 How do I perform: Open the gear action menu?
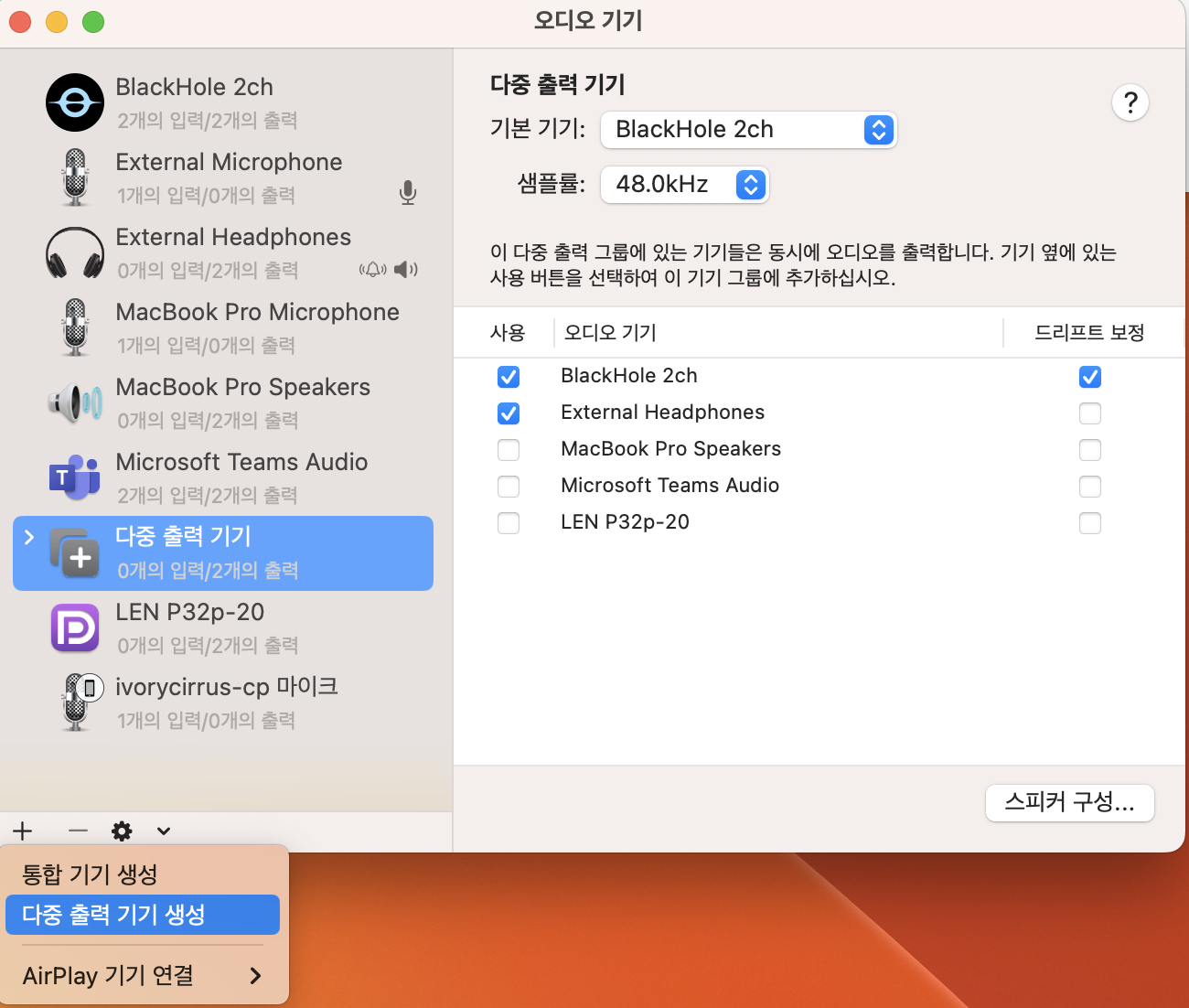click(x=122, y=831)
